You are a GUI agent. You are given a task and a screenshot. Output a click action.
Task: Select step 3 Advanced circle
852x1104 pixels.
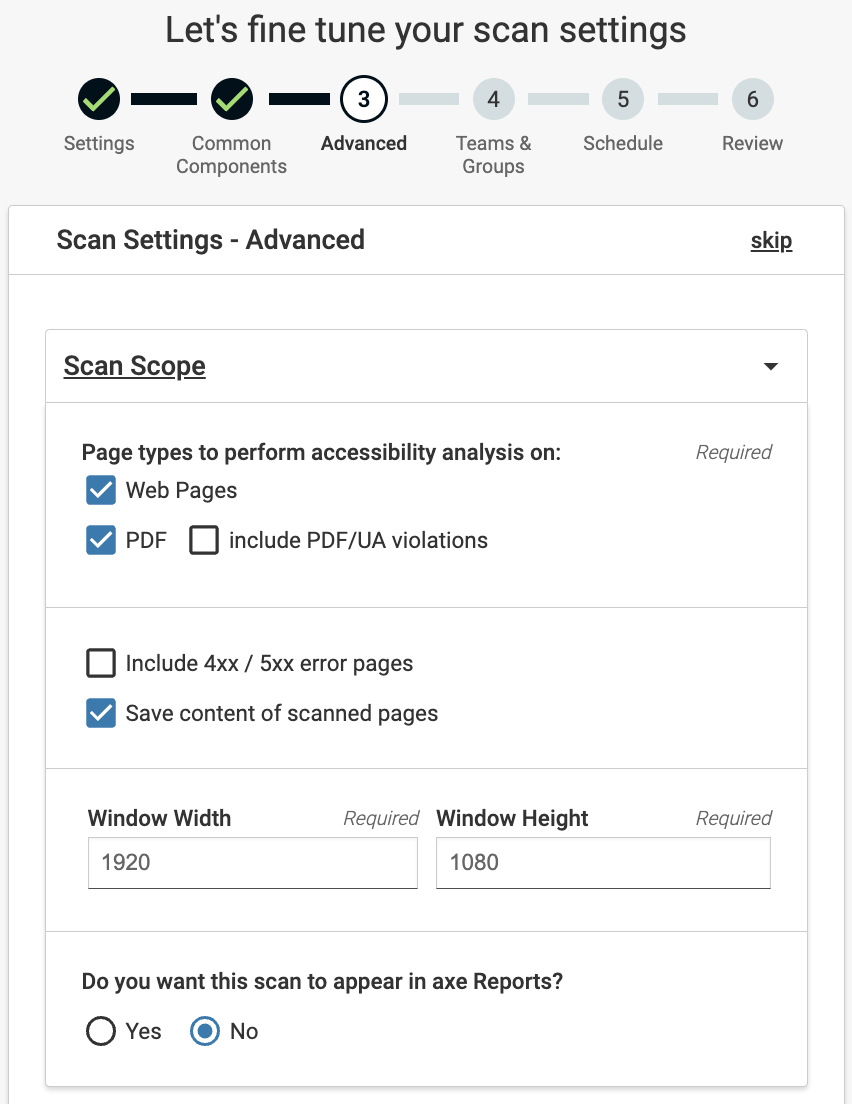click(x=364, y=99)
